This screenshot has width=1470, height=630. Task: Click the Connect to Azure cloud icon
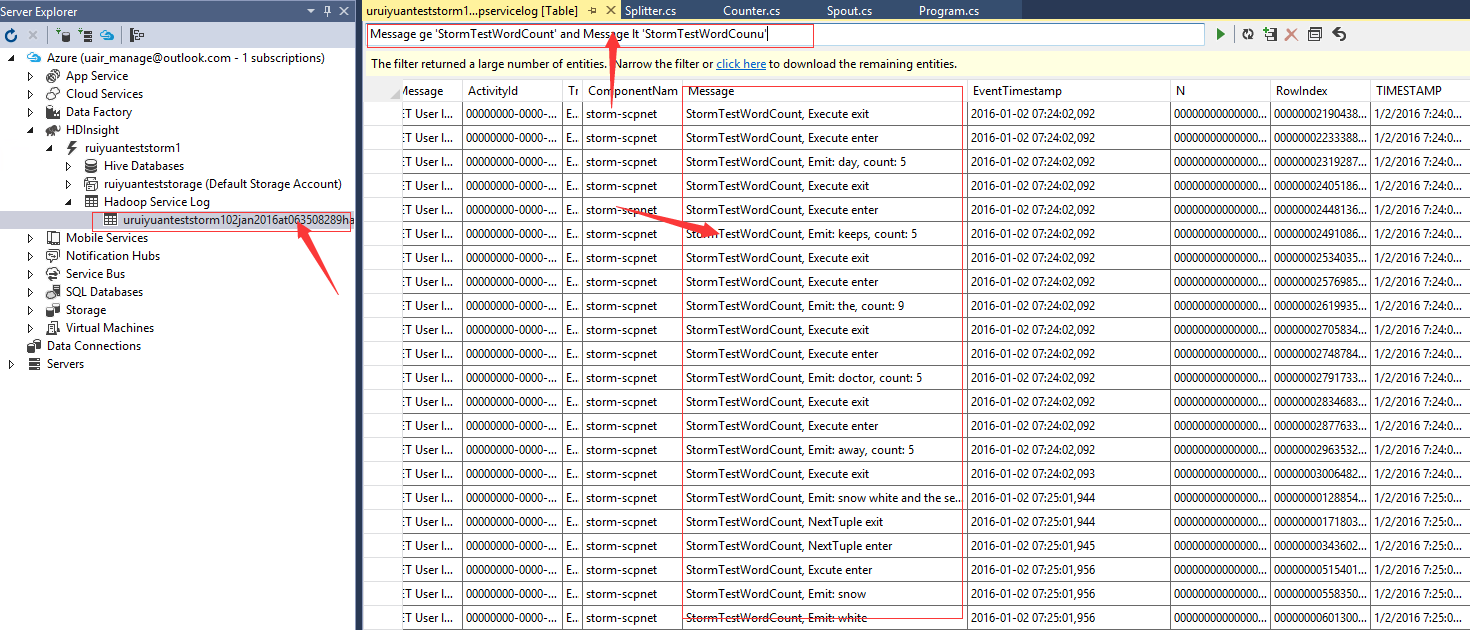click(107, 35)
